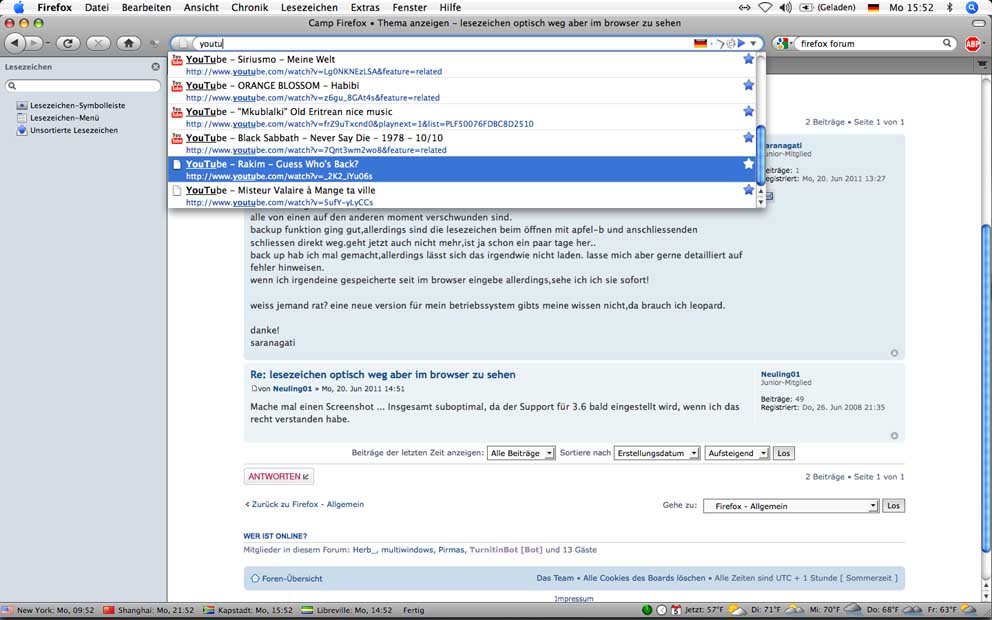
Task: Click the Los button next to Aufsteigend
Action: 783,453
